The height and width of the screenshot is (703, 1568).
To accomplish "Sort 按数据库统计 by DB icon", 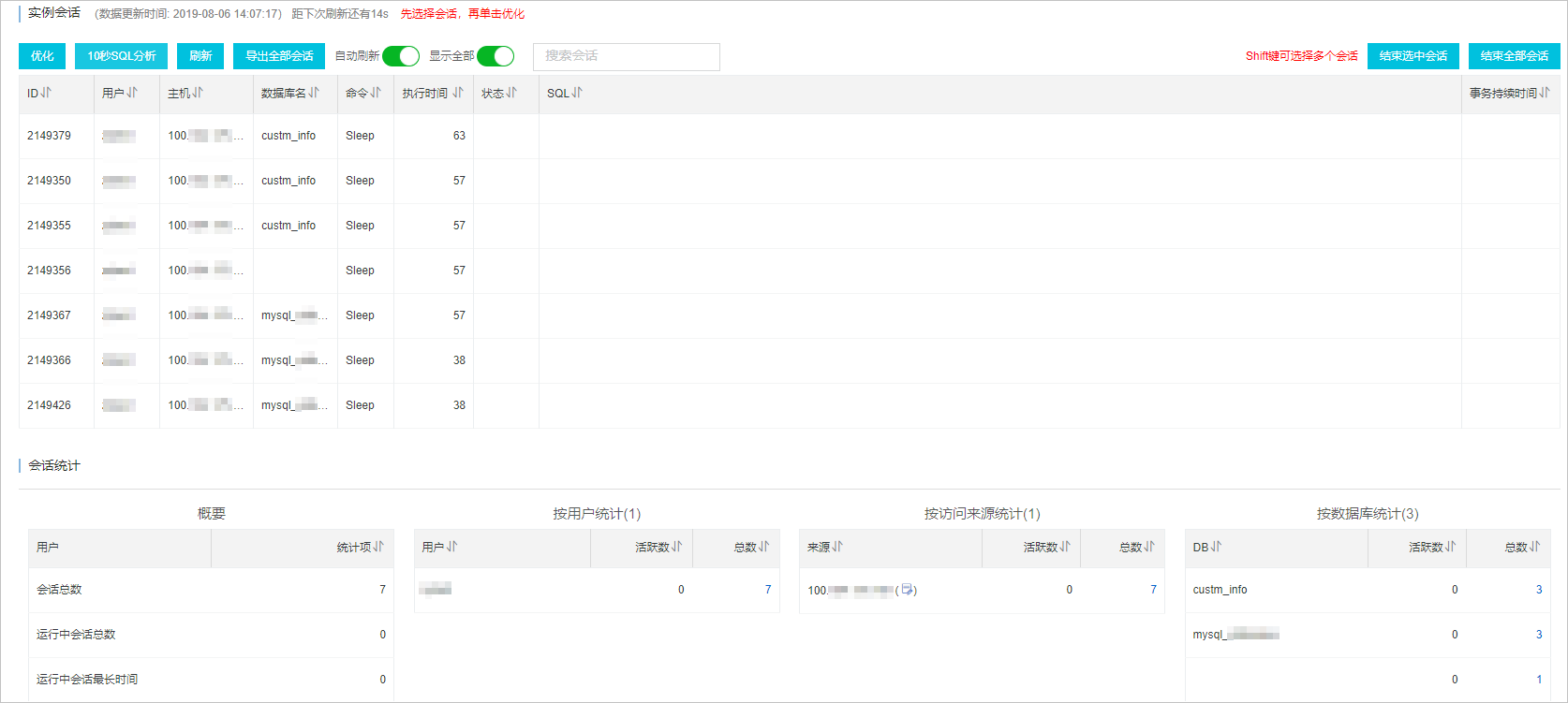I will tap(1217, 547).
